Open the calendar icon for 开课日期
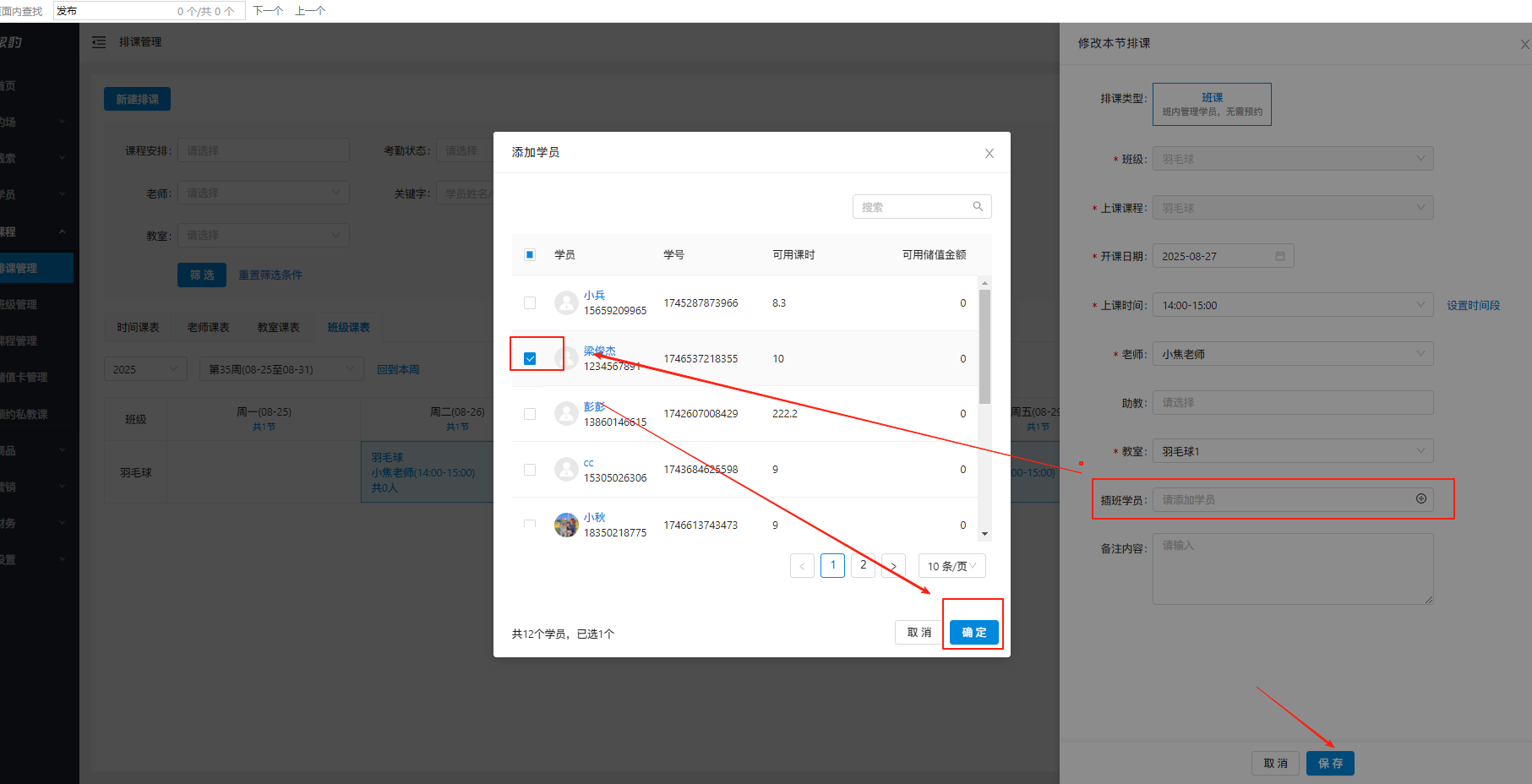Viewport: 1532px width, 784px height. pyautogui.click(x=1279, y=256)
